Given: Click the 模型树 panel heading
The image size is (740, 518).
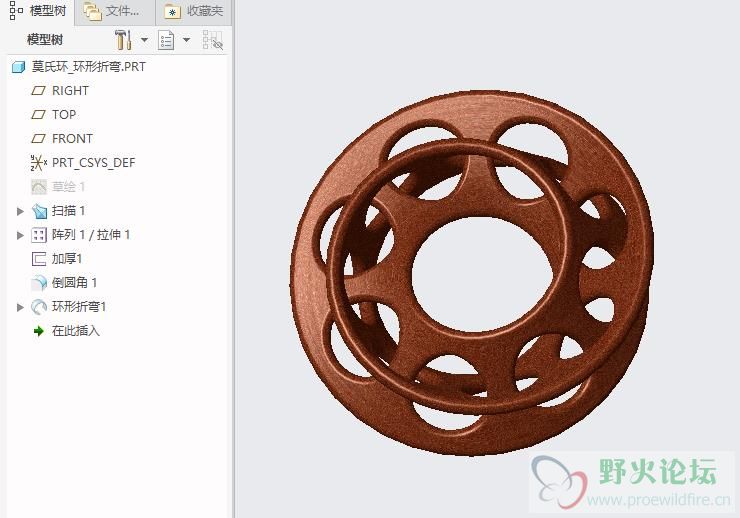Looking at the screenshot, I should click(45, 40).
